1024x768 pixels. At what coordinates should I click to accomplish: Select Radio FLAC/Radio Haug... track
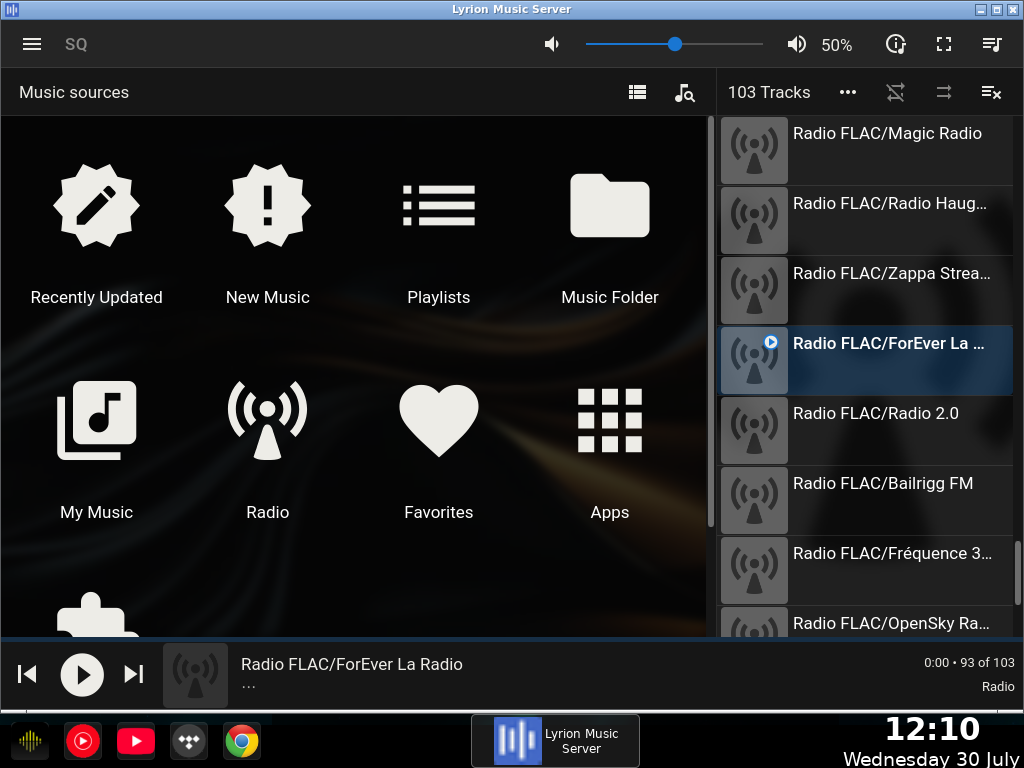point(865,221)
